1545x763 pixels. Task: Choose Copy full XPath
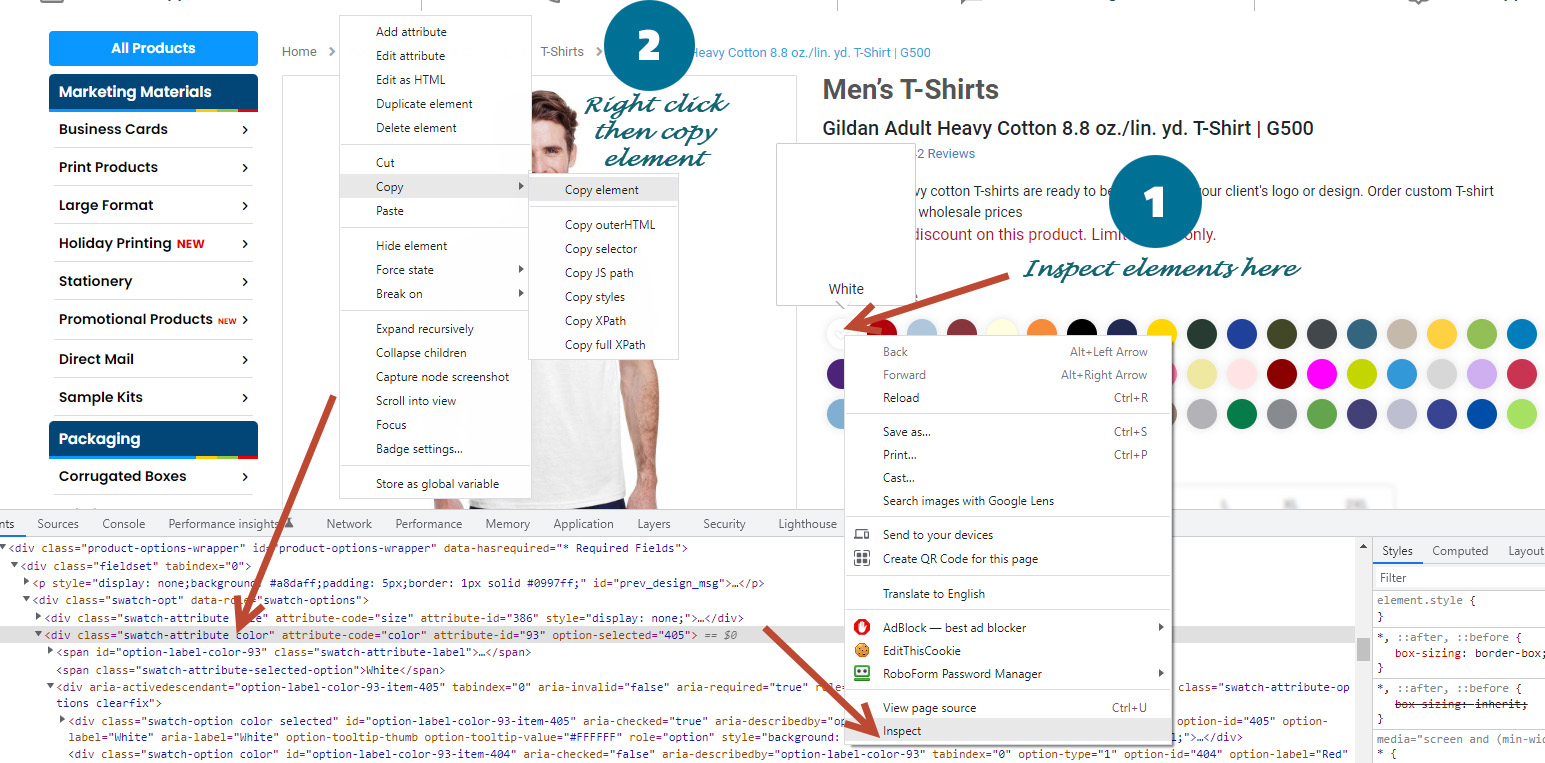click(x=605, y=345)
